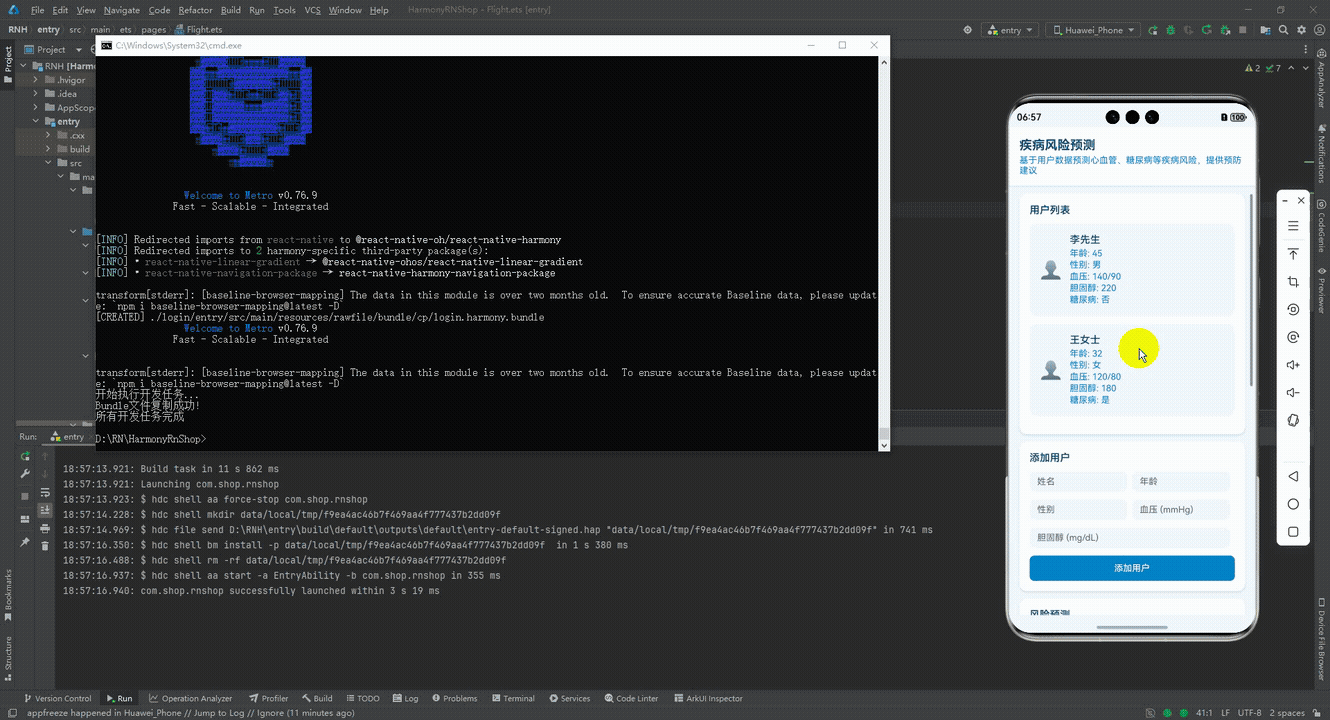The height and width of the screenshot is (720, 1330).
Task: Collapse the entry module folder
Action: pyautogui.click(x=36, y=122)
